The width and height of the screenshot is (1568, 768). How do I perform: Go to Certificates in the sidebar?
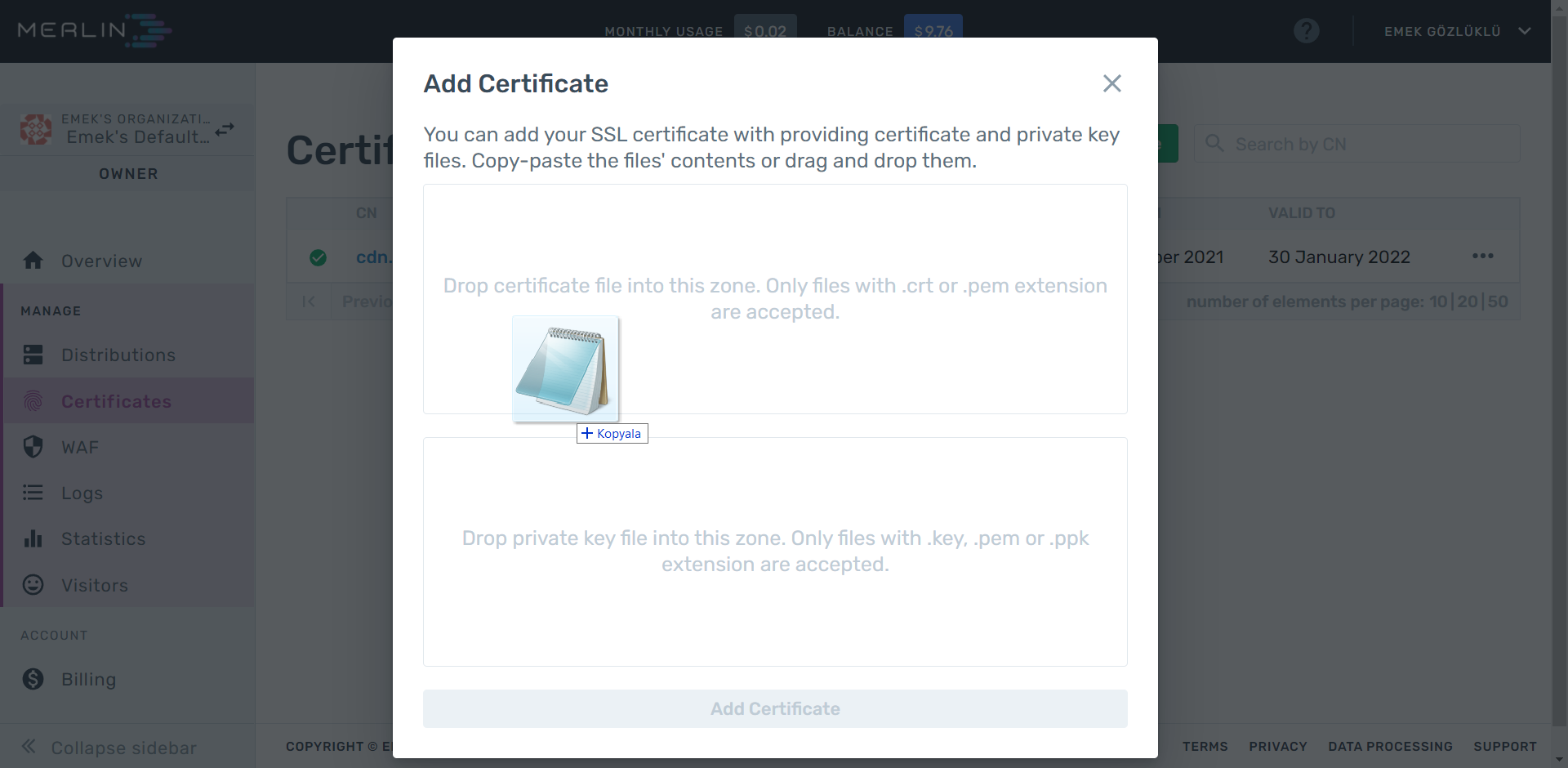[x=116, y=401]
